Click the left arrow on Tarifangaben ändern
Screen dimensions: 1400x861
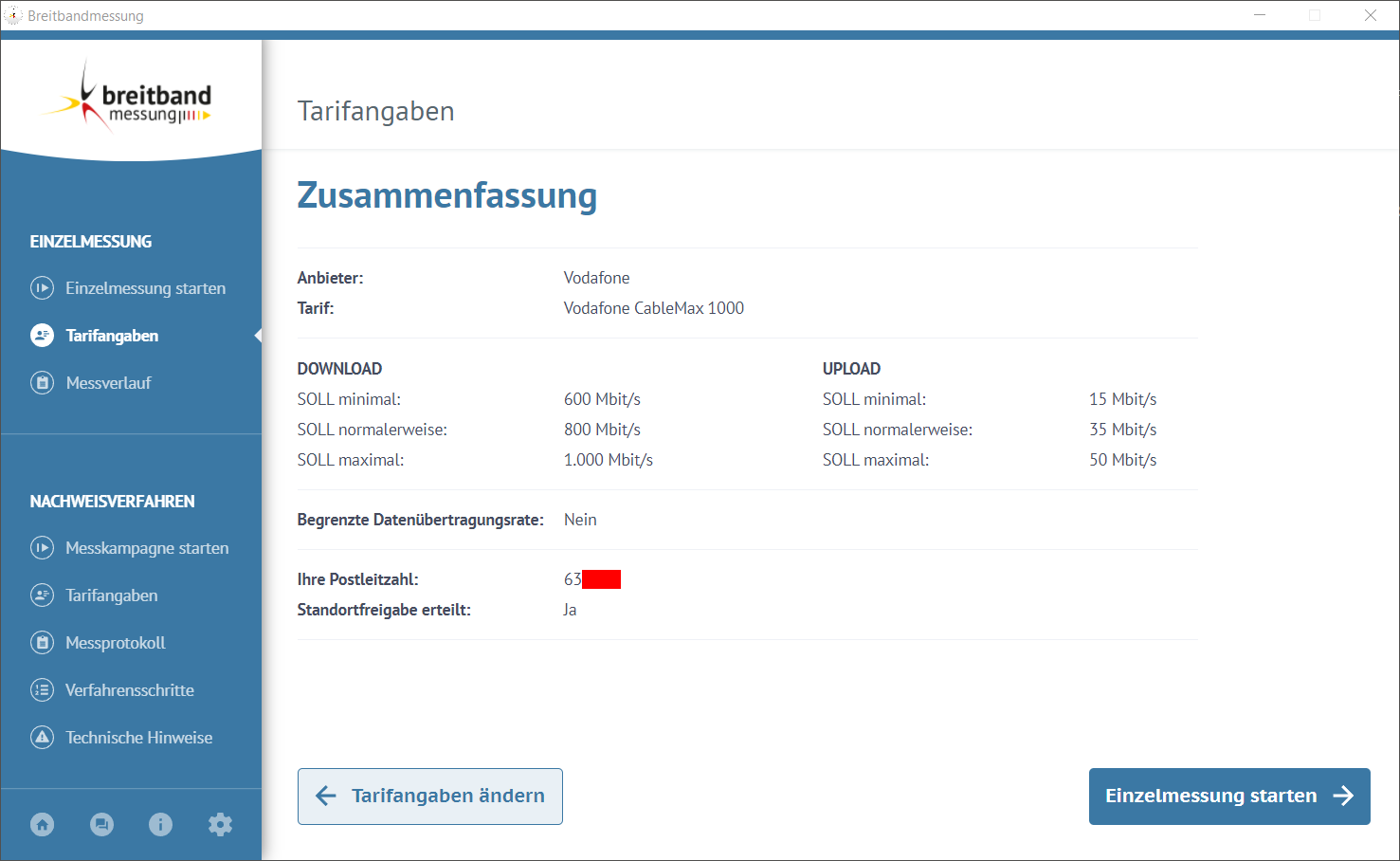click(x=326, y=796)
